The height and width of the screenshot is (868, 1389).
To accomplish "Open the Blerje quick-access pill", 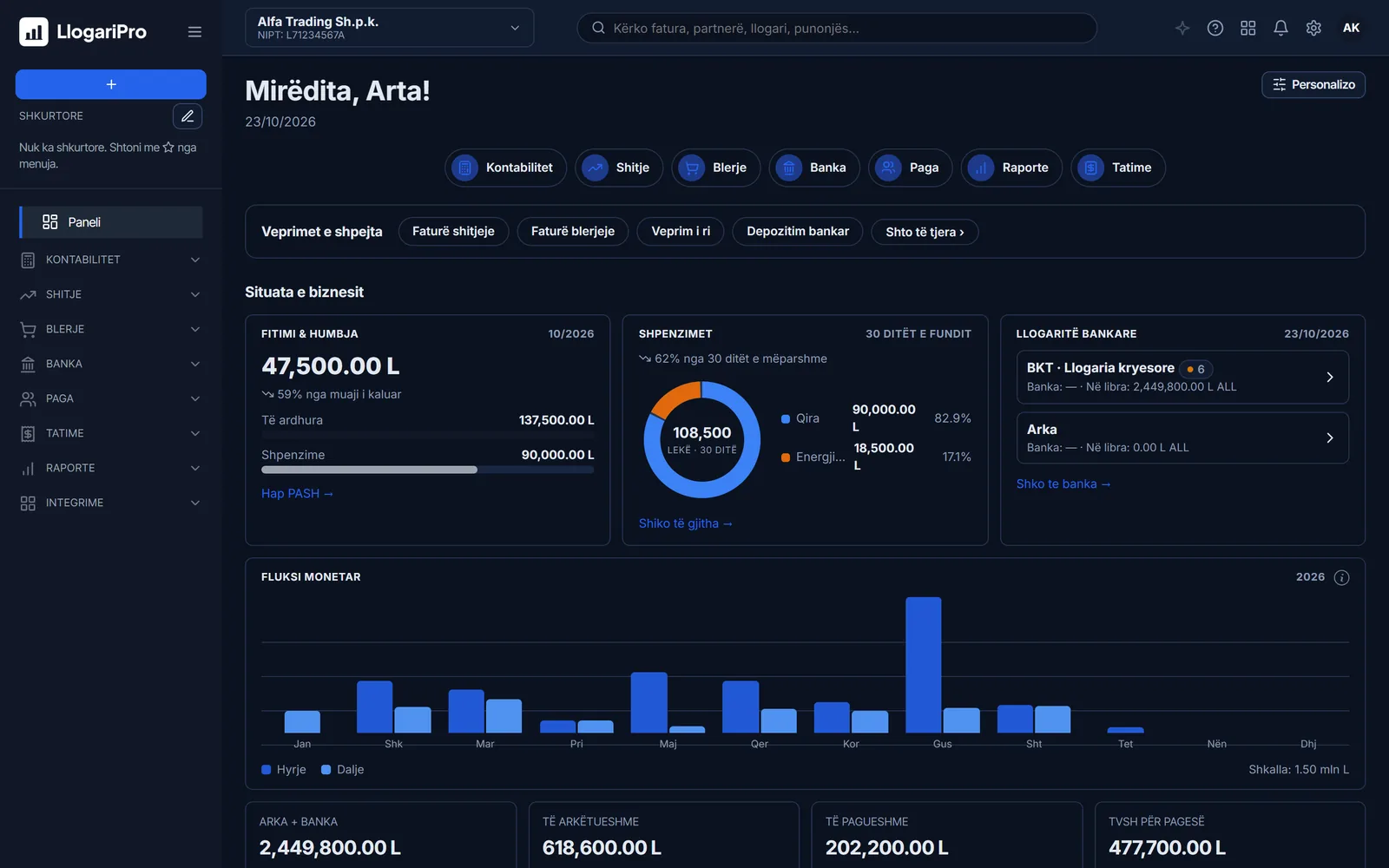I will point(716,168).
